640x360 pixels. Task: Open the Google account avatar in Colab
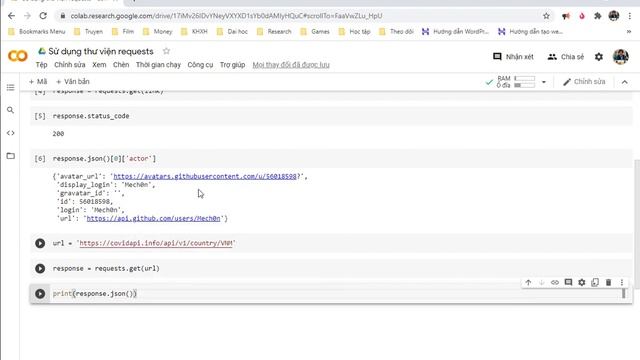620,57
